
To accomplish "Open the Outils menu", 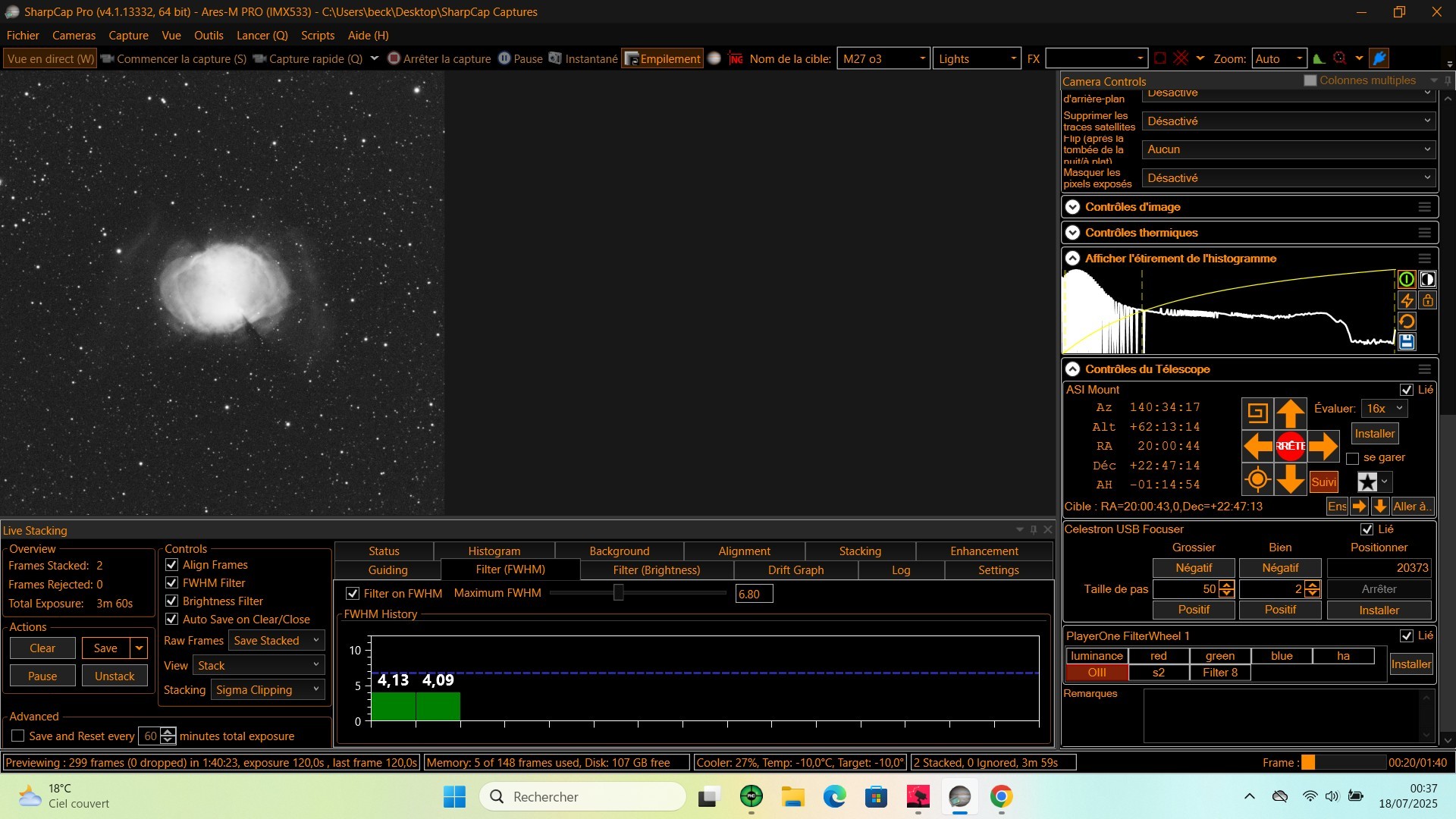I will (x=209, y=36).
